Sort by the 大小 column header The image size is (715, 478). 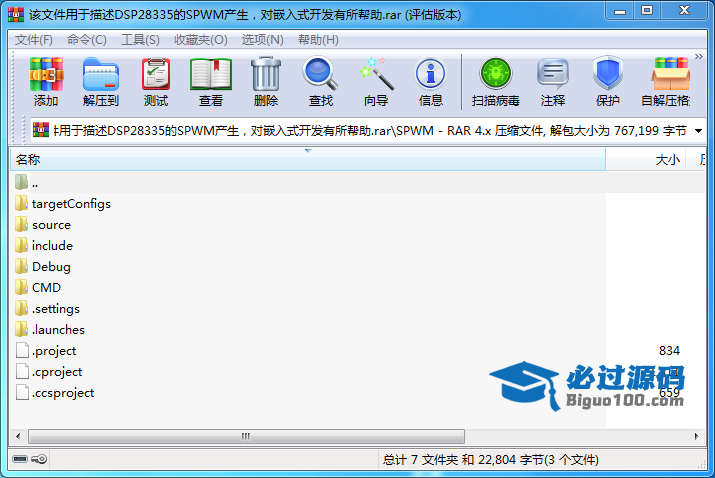click(x=645, y=160)
